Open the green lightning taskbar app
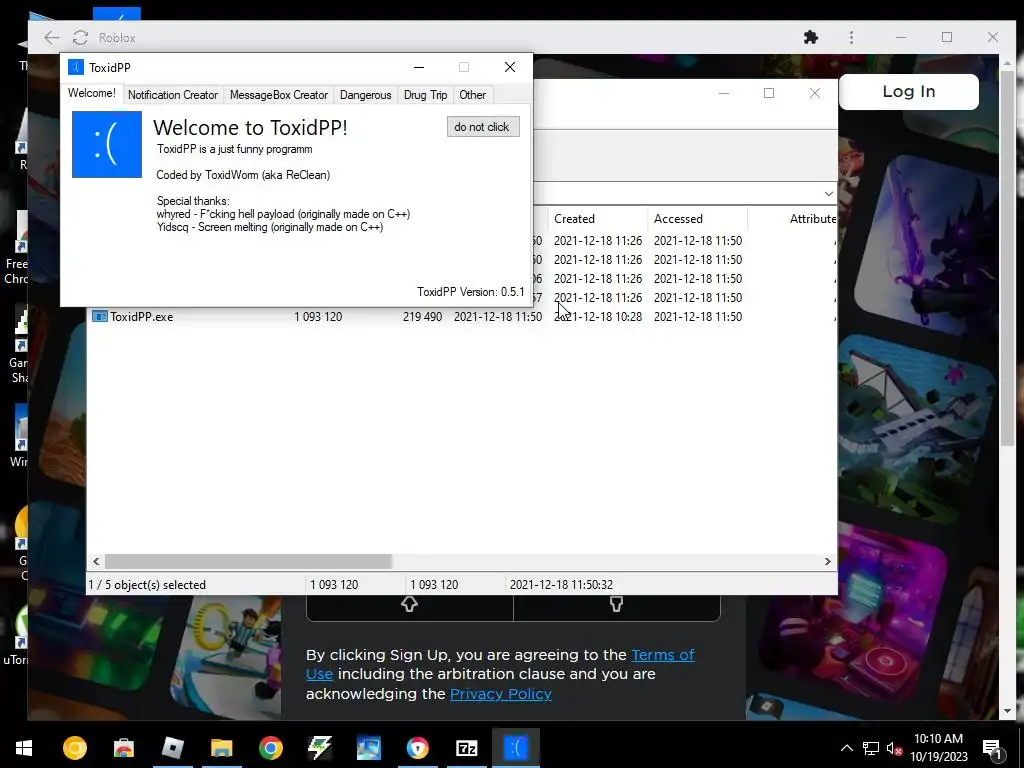Screen dimensions: 1024x768 [x=319, y=748]
